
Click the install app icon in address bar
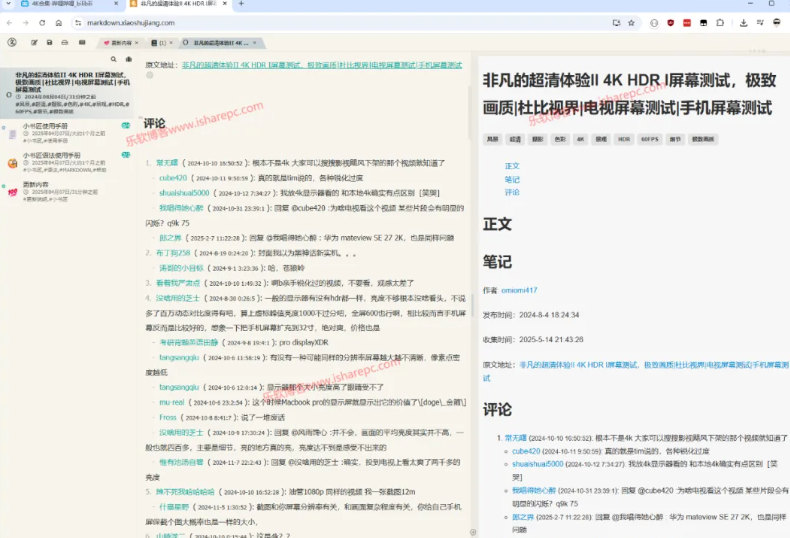pos(616,23)
